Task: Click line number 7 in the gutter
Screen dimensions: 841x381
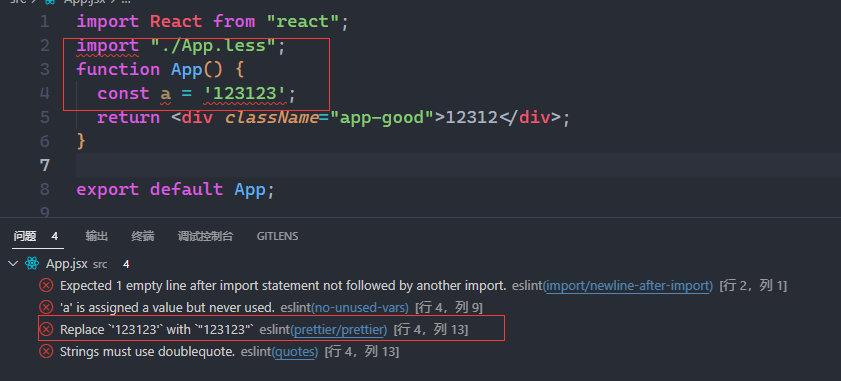Action: pos(45,165)
